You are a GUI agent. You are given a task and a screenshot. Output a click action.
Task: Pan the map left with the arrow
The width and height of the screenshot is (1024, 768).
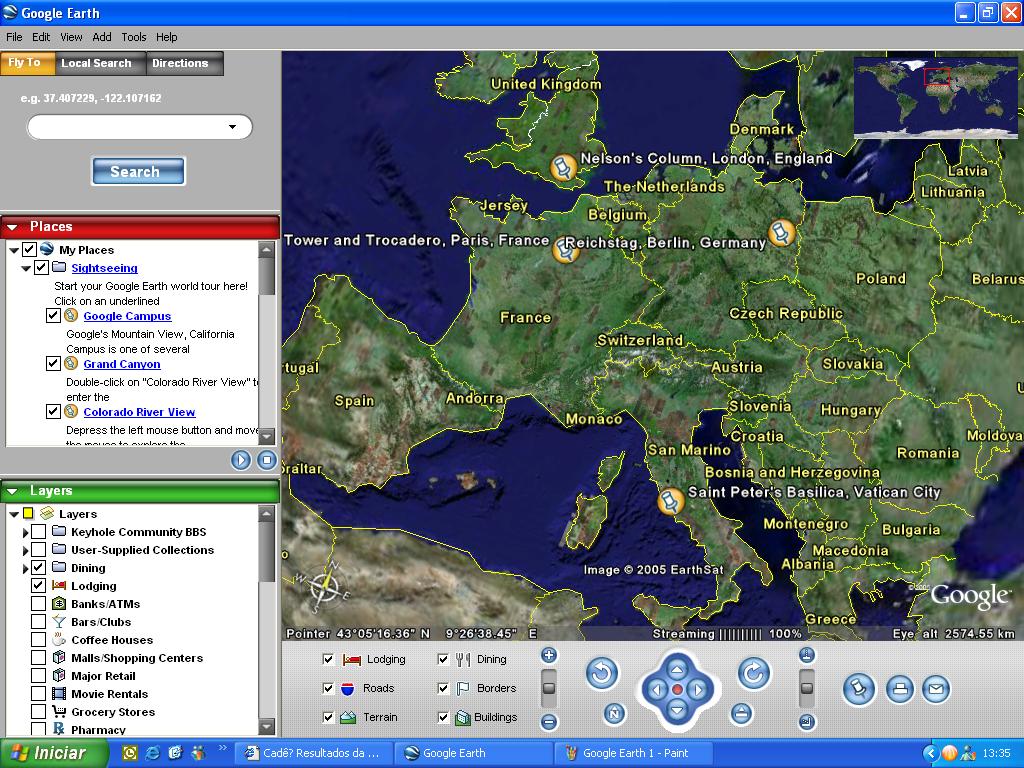(x=657, y=690)
